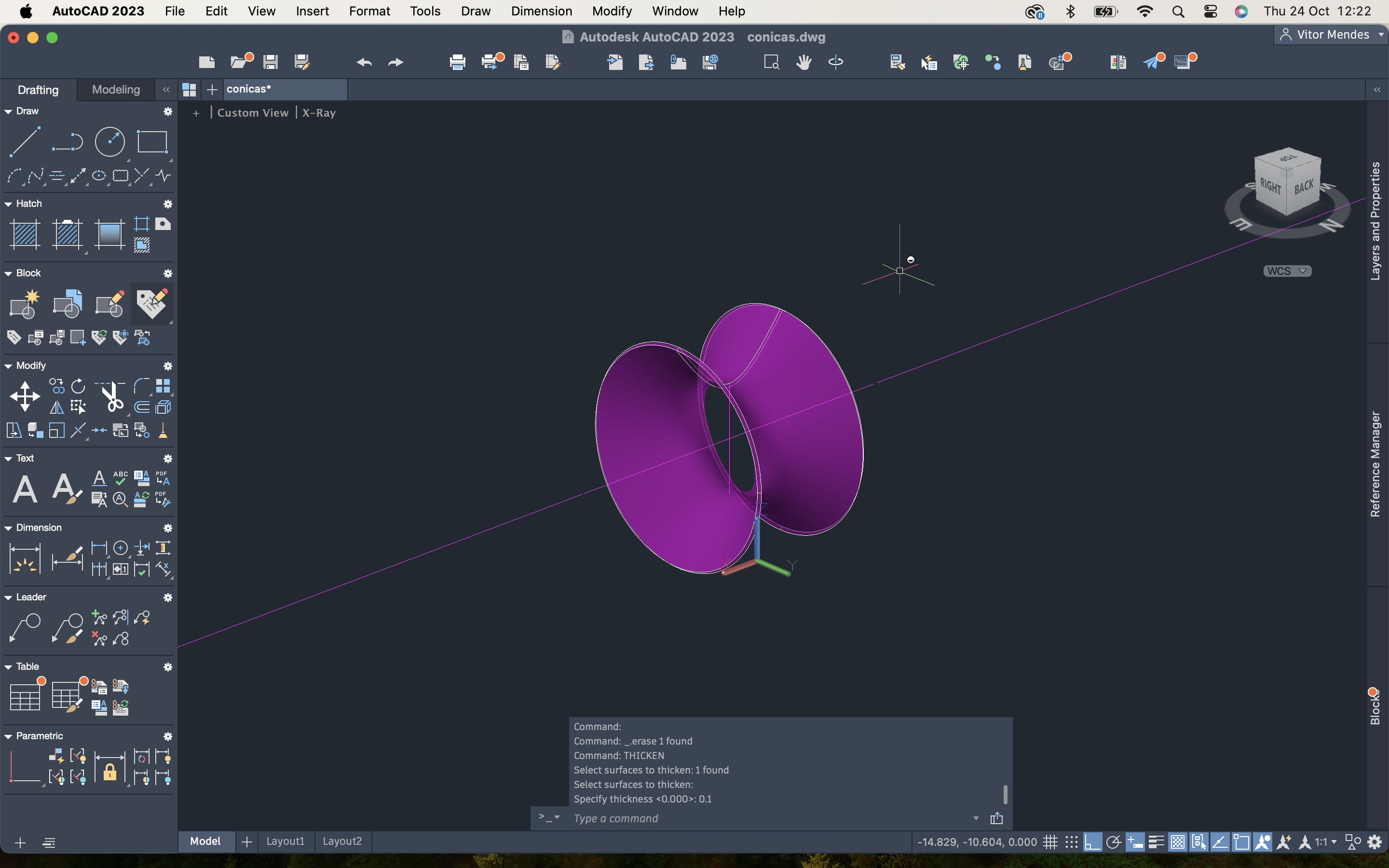Open the Format menu

point(369,11)
